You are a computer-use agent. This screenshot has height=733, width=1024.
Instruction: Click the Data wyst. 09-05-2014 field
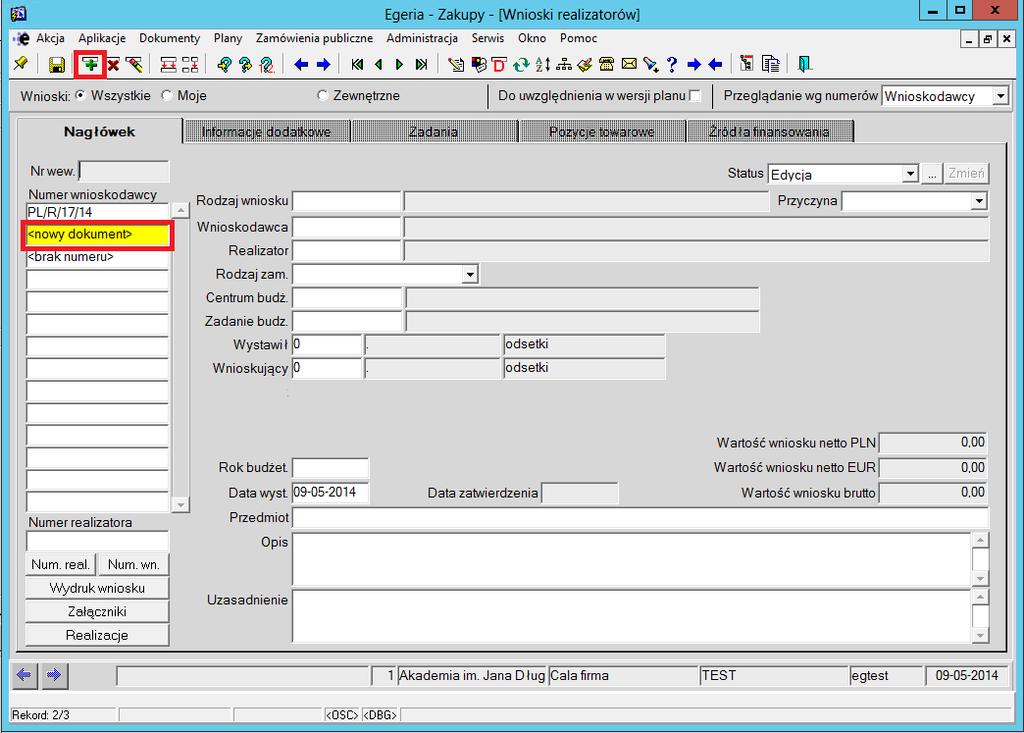[330, 493]
